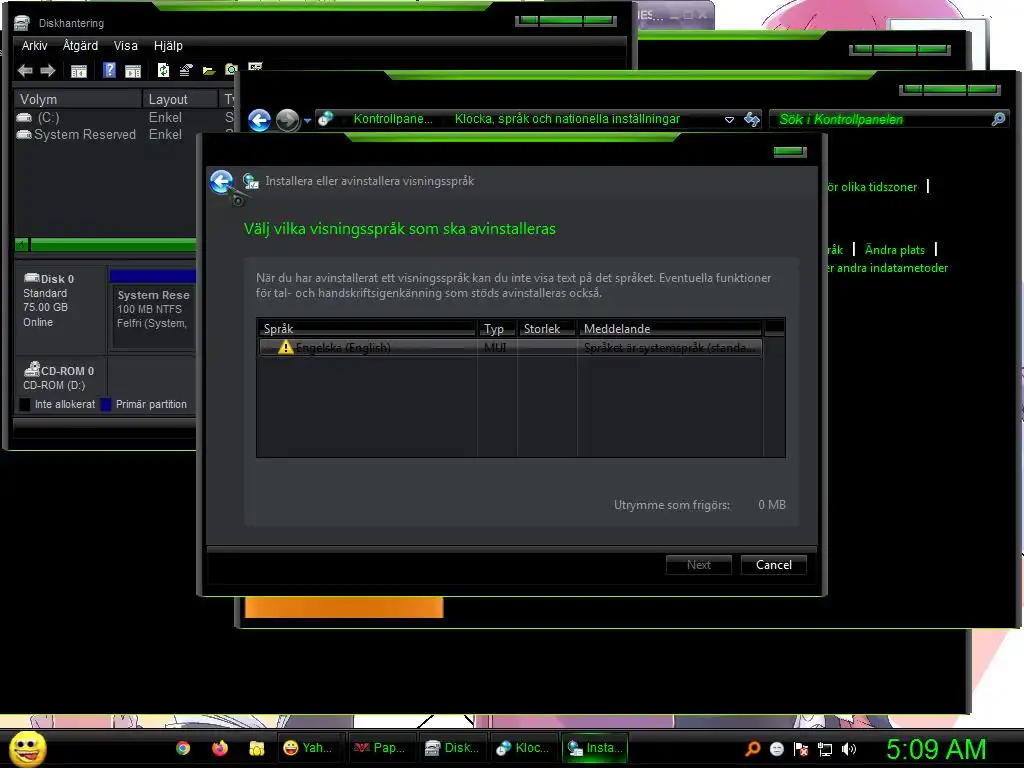This screenshot has height=768, width=1024.
Task: Open Arkiv menu in Diskhantering
Action: [34, 46]
